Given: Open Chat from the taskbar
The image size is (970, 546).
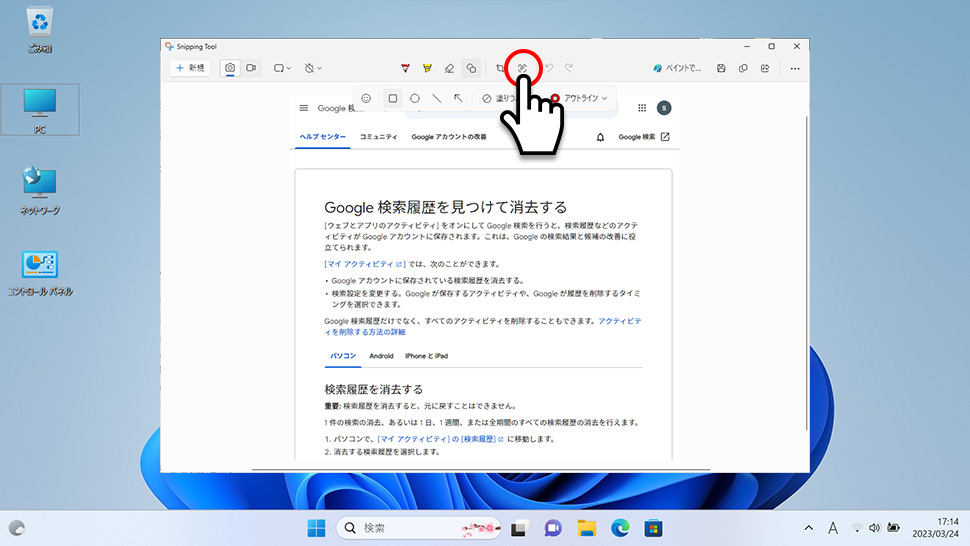Looking at the screenshot, I should click(552, 528).
